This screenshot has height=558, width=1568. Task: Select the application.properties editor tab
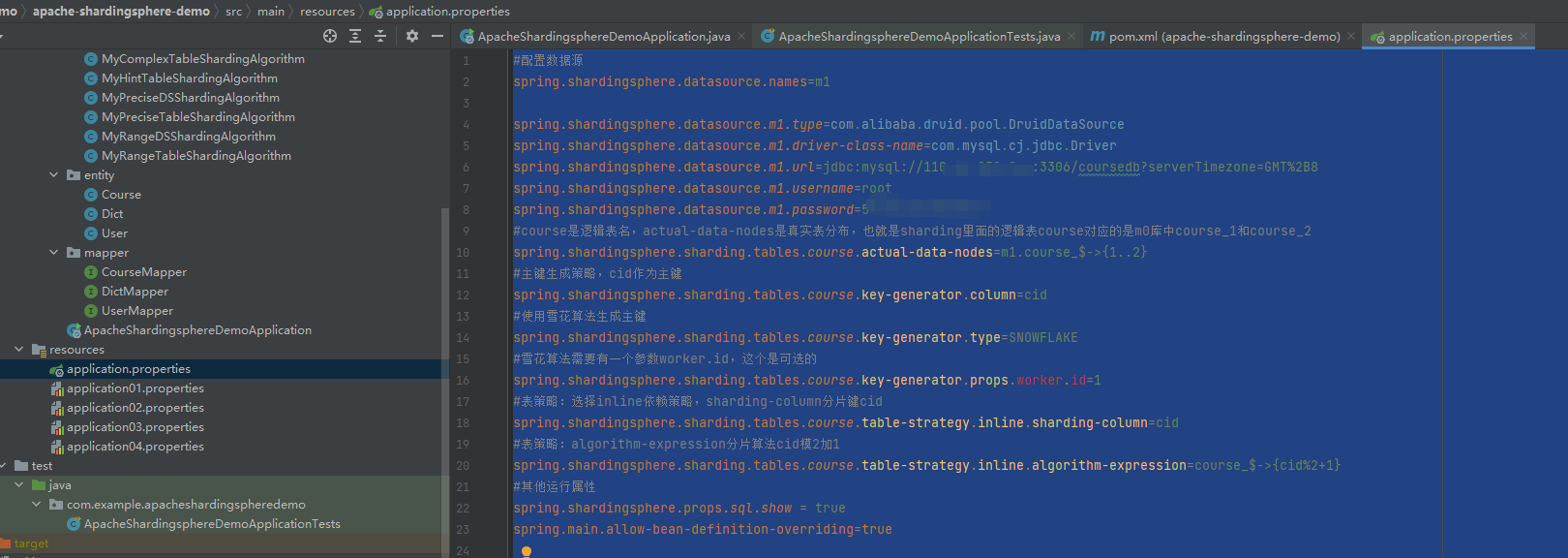click(x=1450, y=37)
